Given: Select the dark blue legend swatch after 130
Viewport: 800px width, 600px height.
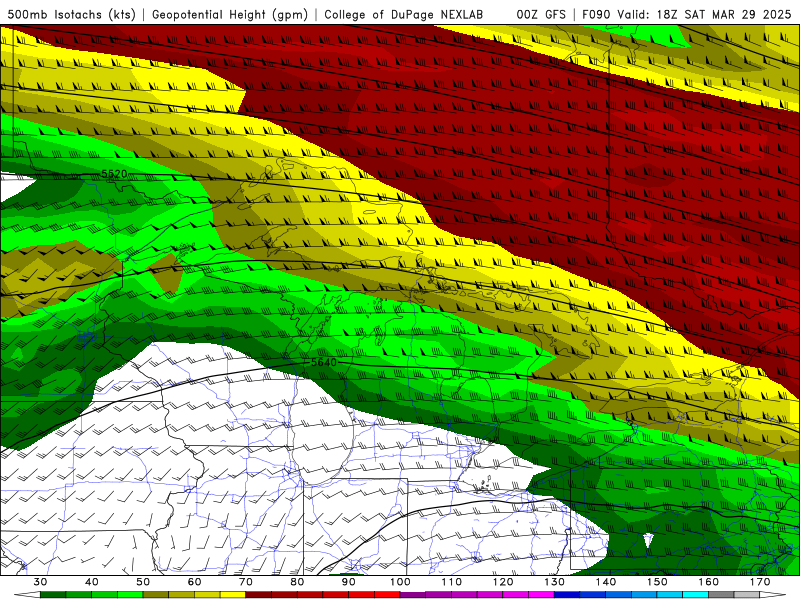Looking at the screenshot, I should pyautogui.click(x=567, y=595).
